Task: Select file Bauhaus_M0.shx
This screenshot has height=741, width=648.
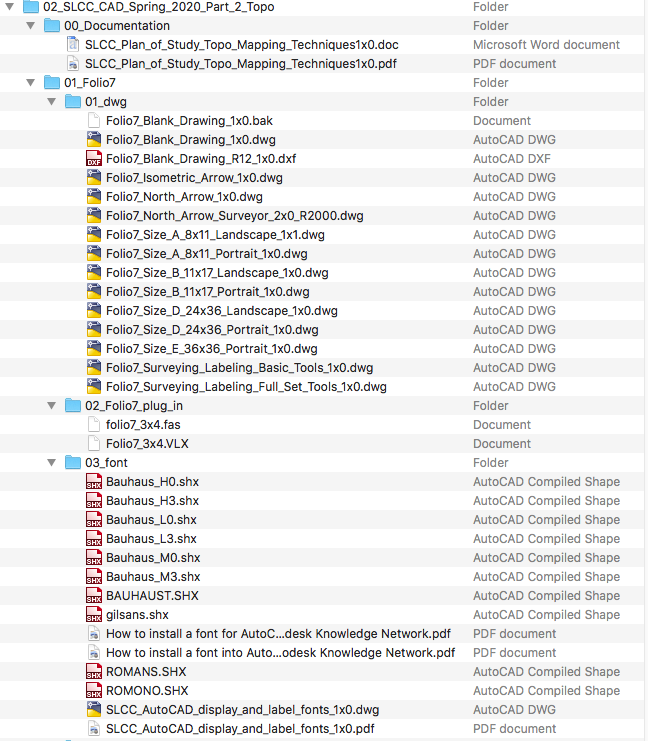Action: point(153,558)
